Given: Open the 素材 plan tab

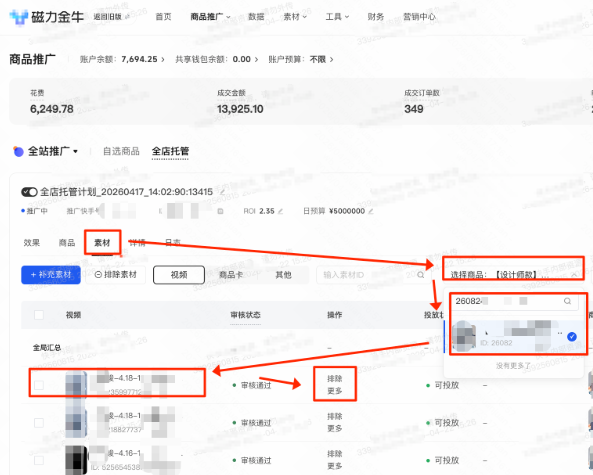Looking at the screenshot, I should tap(102, 243).
